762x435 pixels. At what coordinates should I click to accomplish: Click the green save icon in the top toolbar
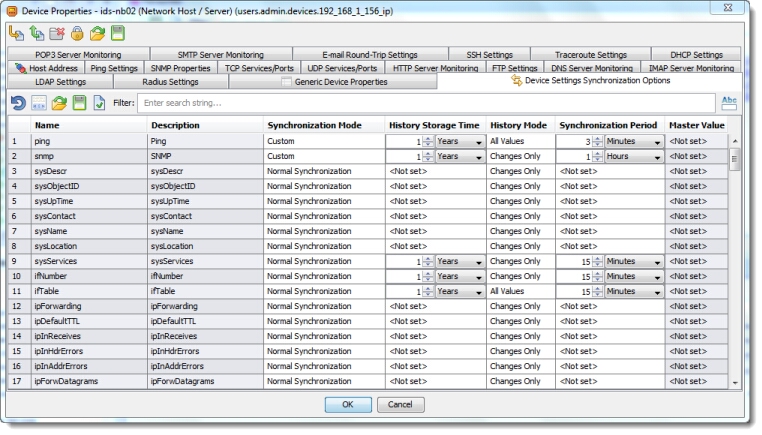click(118, 33)
